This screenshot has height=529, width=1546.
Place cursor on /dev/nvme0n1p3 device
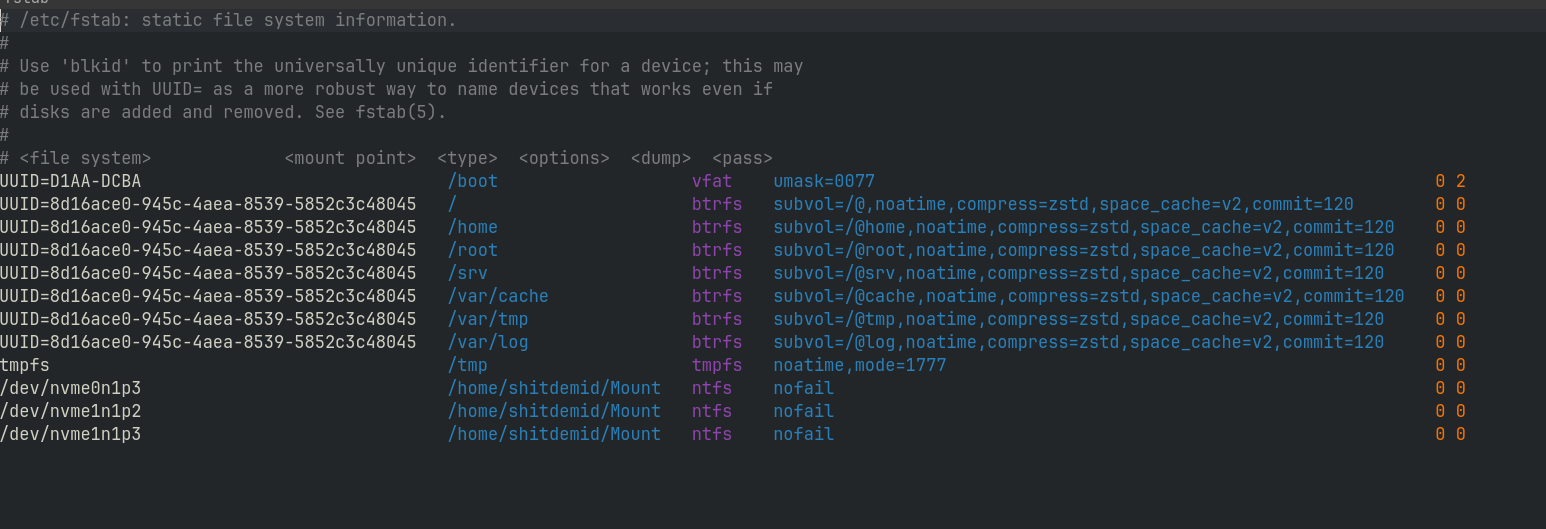click(x=70, y=388)
